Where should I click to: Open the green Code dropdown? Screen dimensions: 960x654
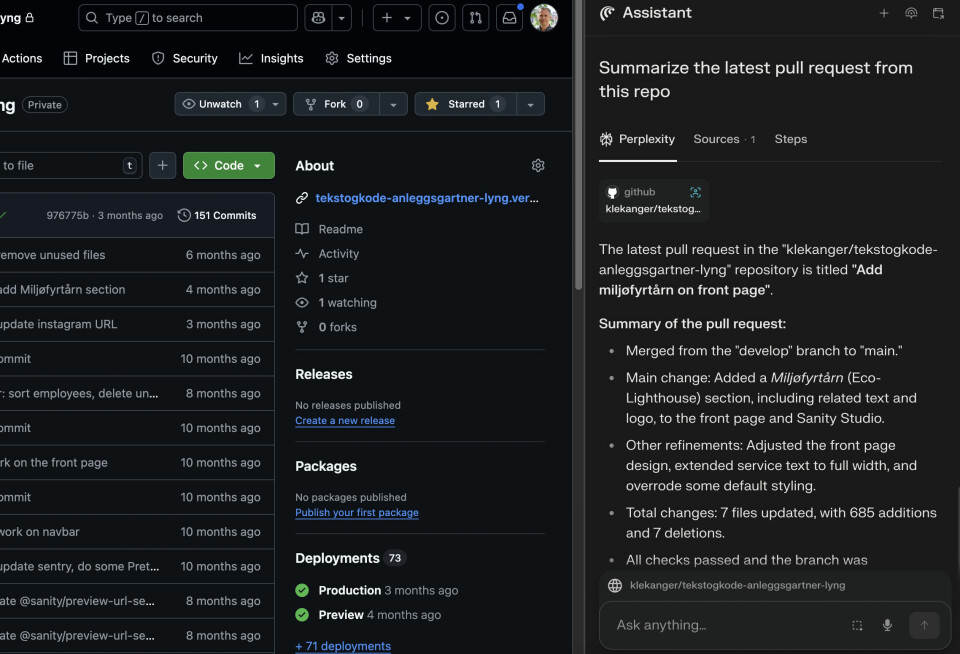(228, 165)
